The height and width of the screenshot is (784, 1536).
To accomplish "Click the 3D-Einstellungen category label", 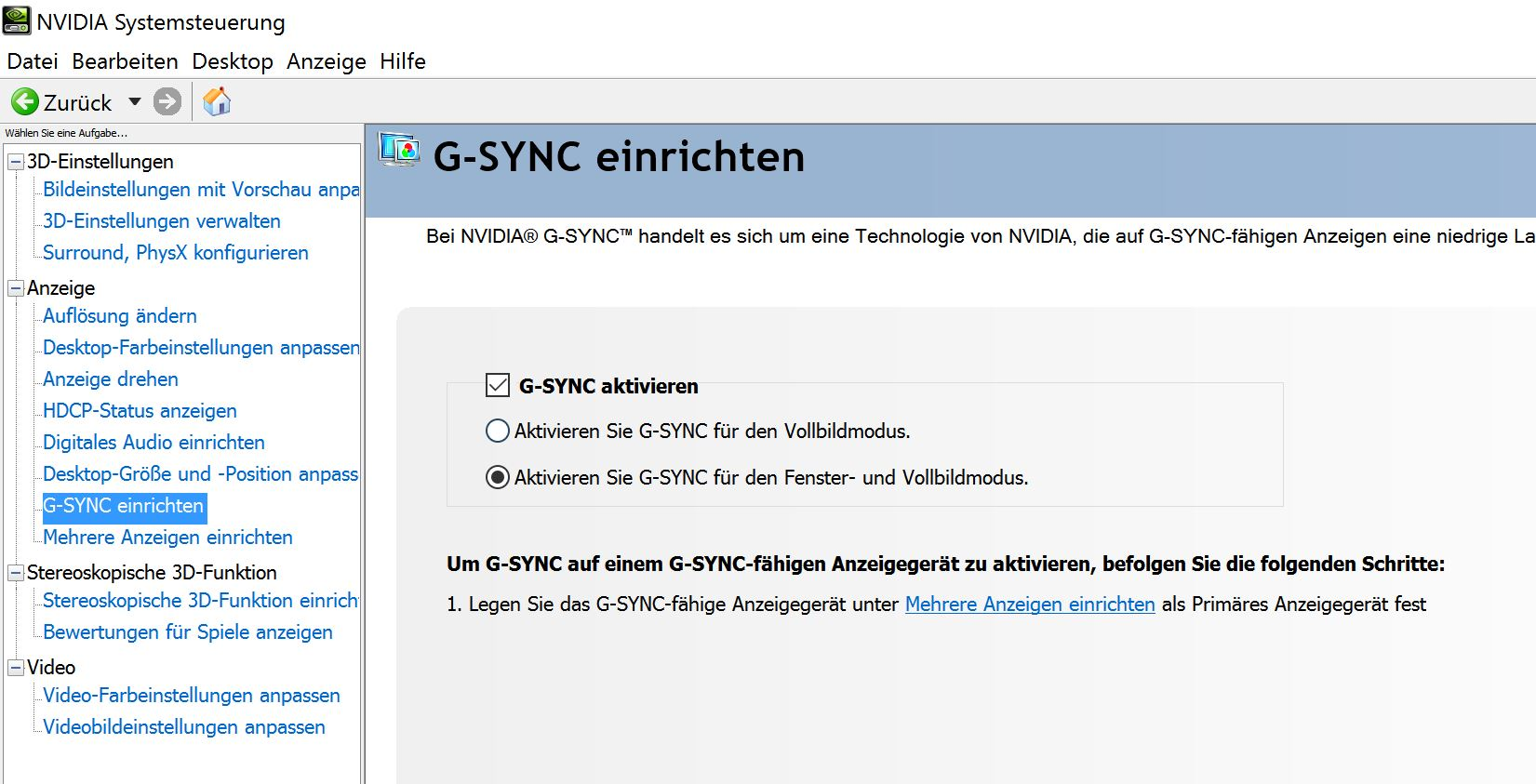I will tap(100, 162).
